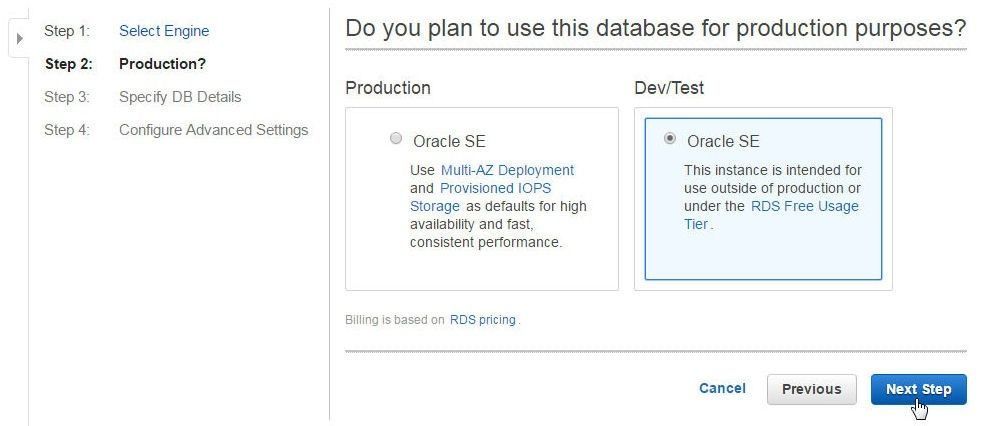Click the Previous button
Image resolution: width=1006 pixels, height=426 pixels.
[812, 389]
